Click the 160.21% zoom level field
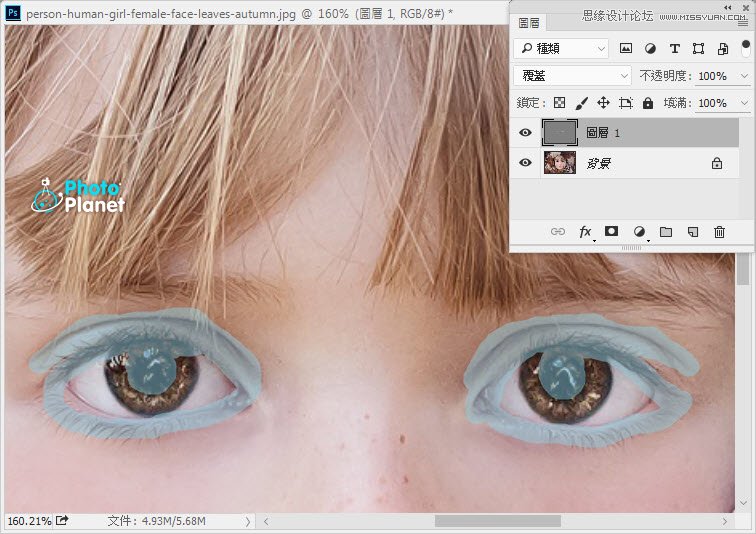756x534 pixels. point(29,521)
